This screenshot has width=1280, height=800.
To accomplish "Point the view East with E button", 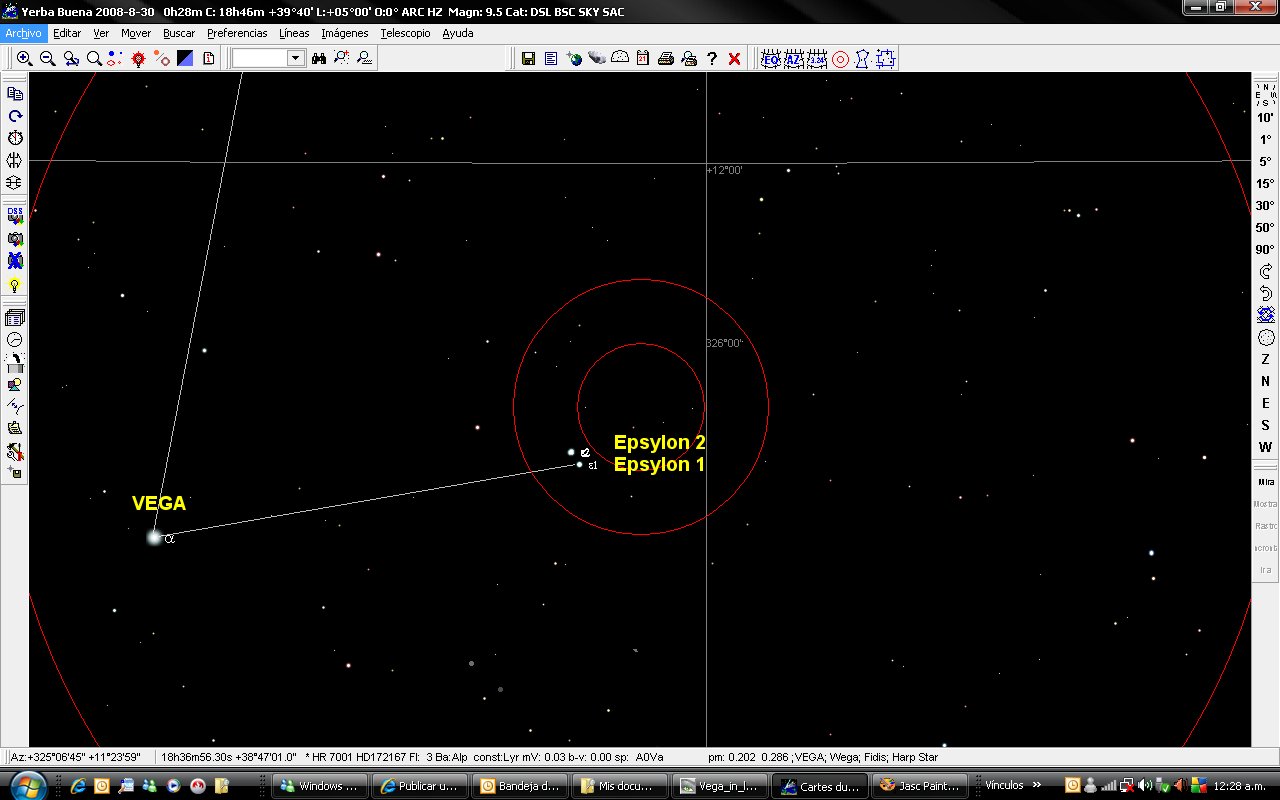I will coord(1265,404).
